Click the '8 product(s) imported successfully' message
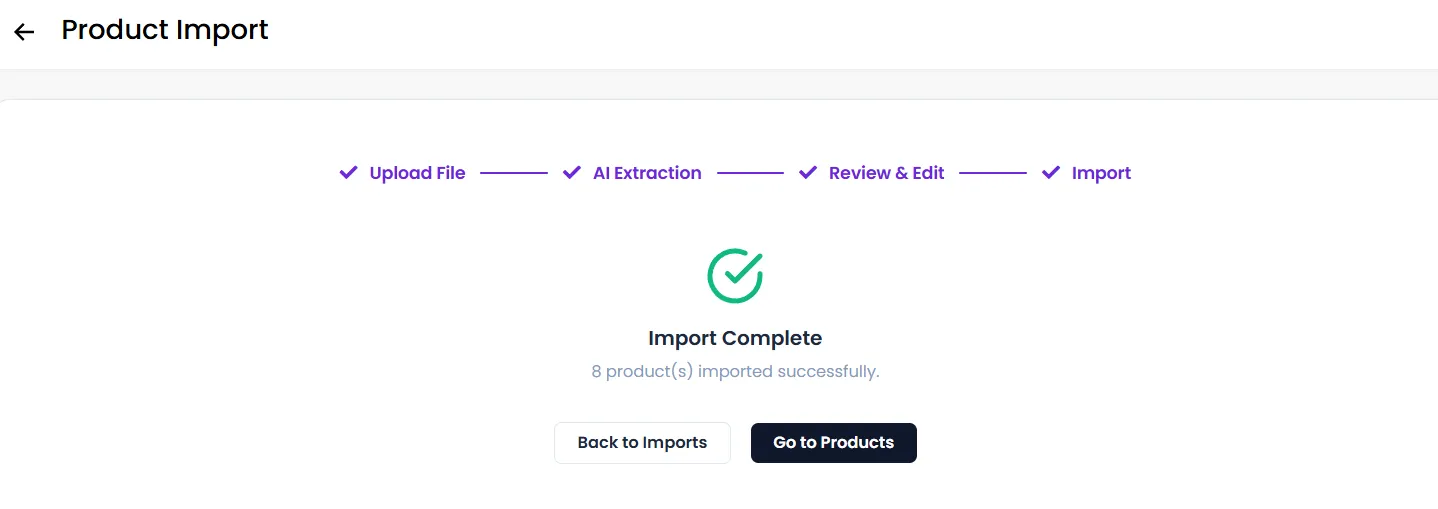Viewport: 1438px width, 509px height. (x=735, y=371)
